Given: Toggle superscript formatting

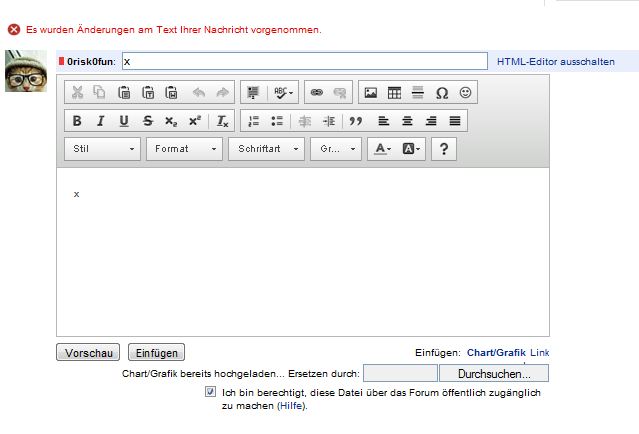Looking at the screenshot, I should click(x=195, y=121).
